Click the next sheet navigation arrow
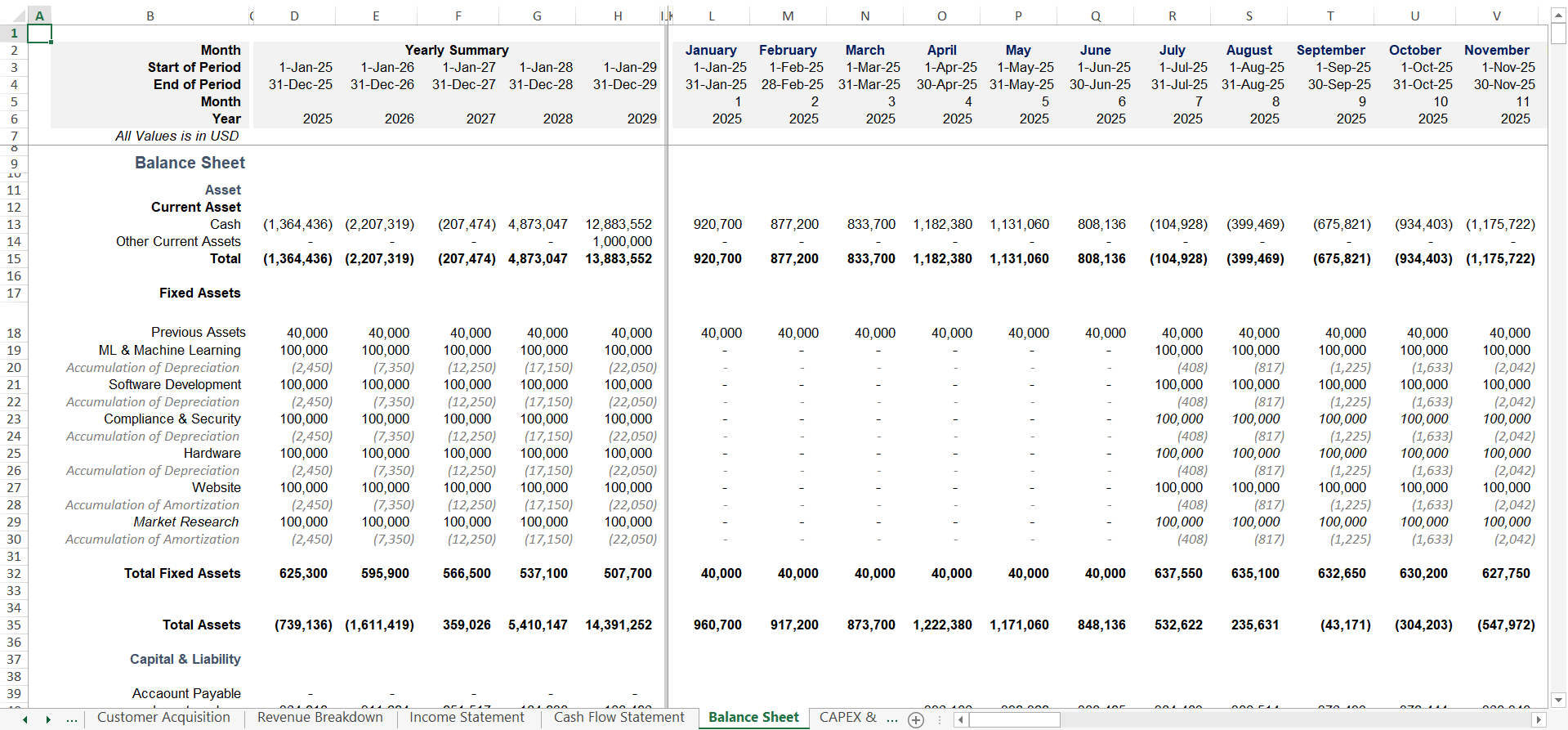 tap(48, 719)
